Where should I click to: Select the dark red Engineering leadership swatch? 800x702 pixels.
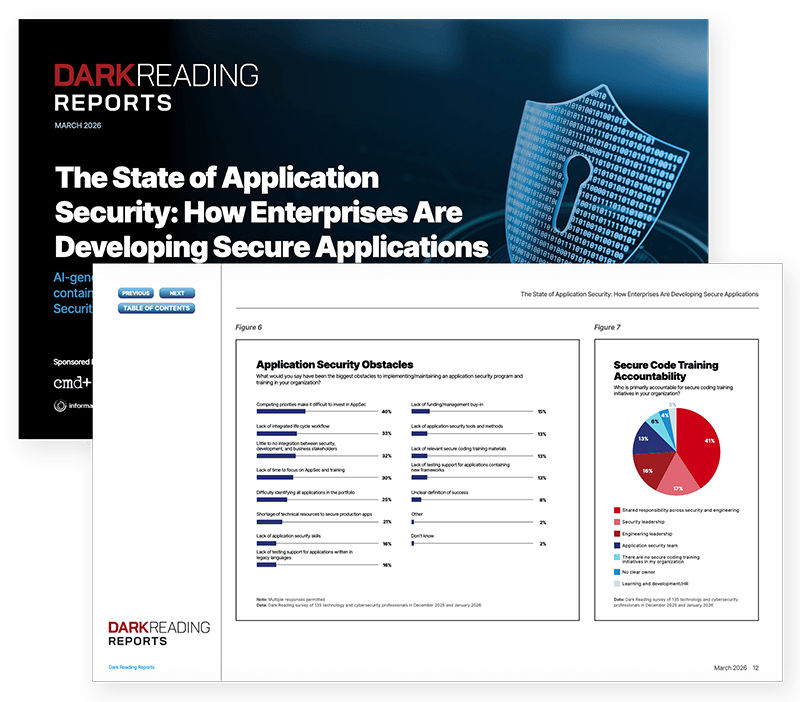[617, 534]
